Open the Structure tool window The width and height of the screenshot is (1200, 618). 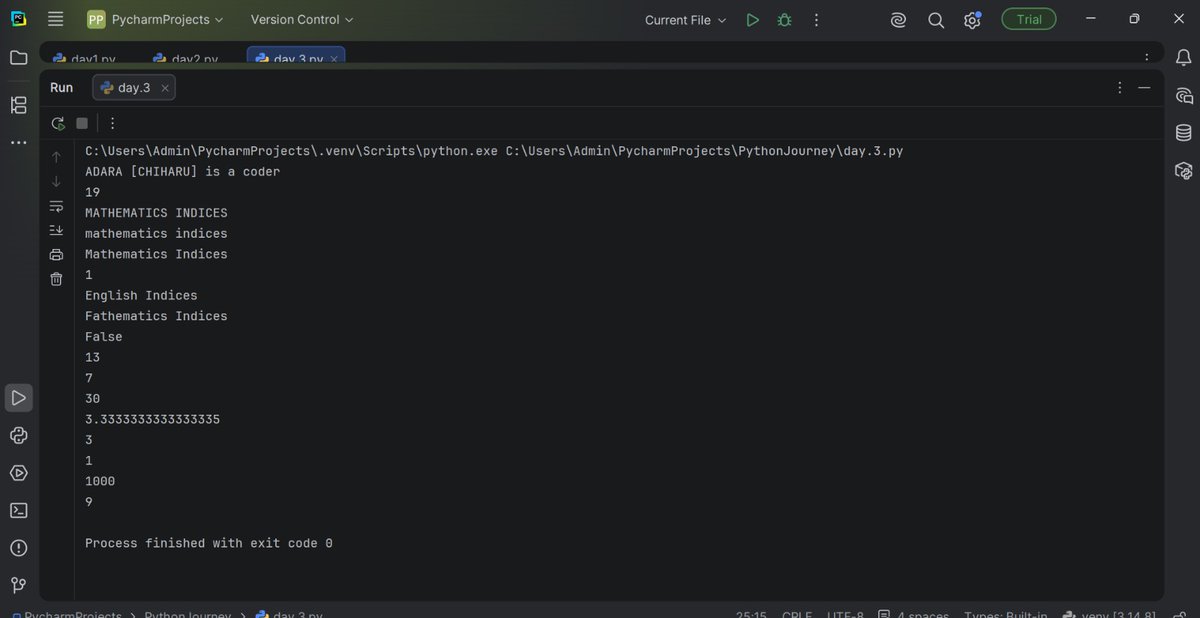click(x=18, y=105)
